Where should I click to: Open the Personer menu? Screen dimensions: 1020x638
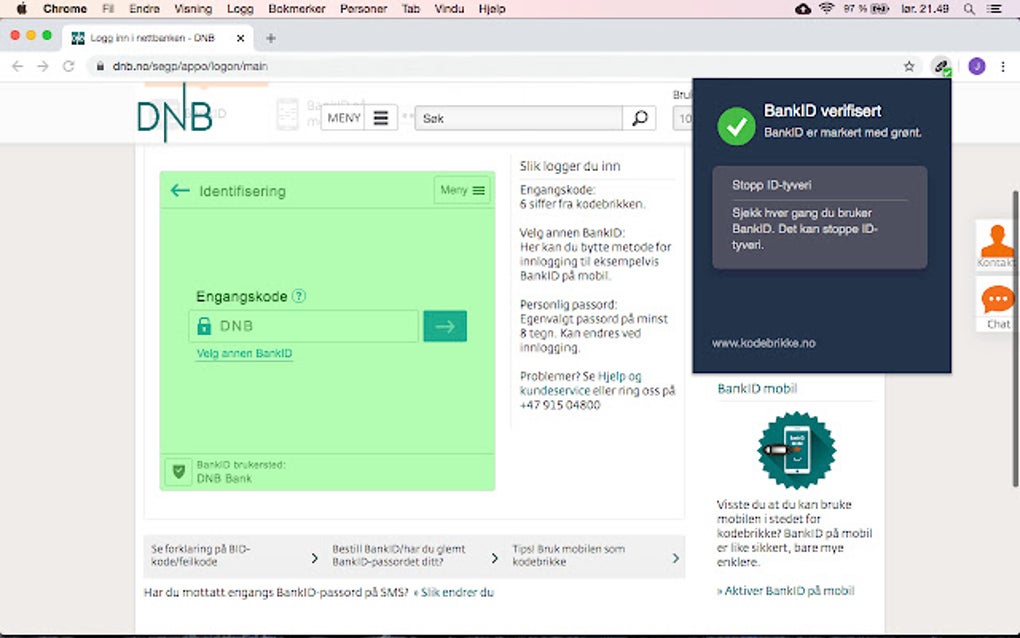pyautogui.click(x=364, y=9)
